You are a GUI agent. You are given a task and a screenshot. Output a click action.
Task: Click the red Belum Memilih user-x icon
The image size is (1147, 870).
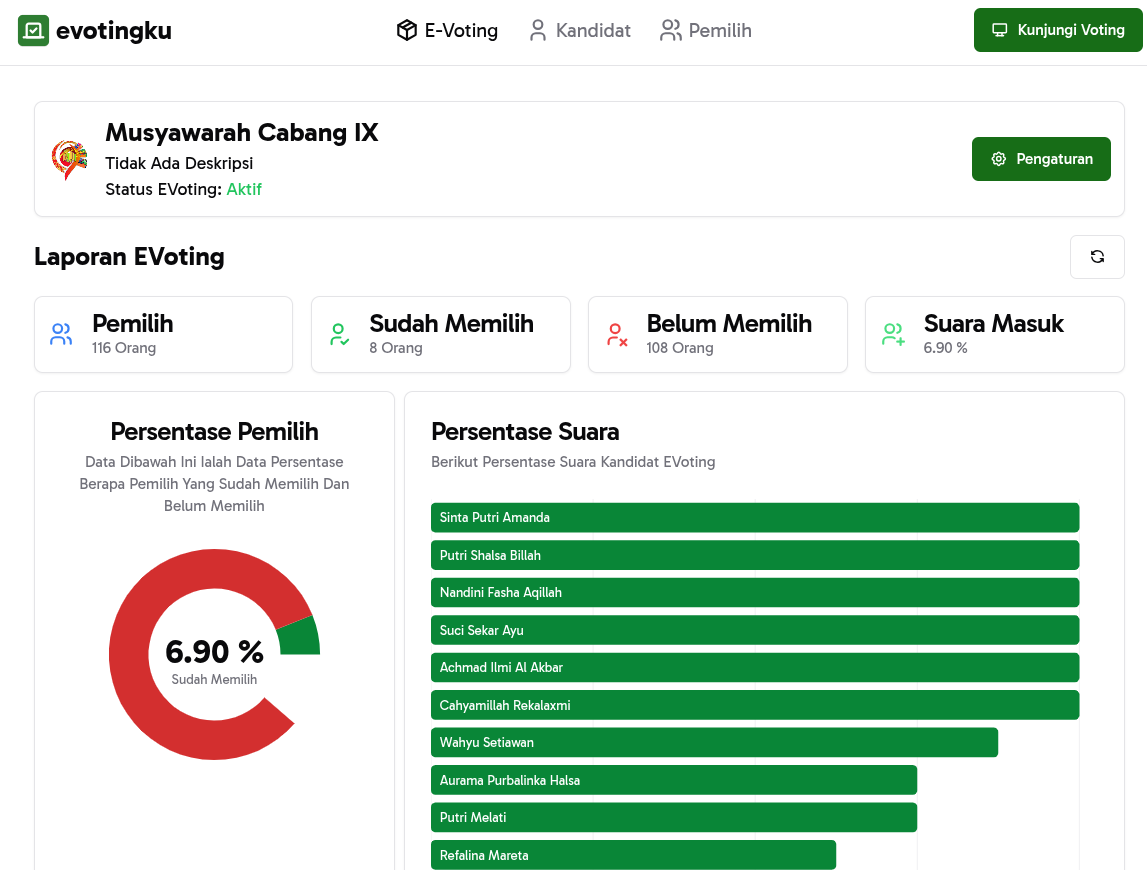[616, 334]
